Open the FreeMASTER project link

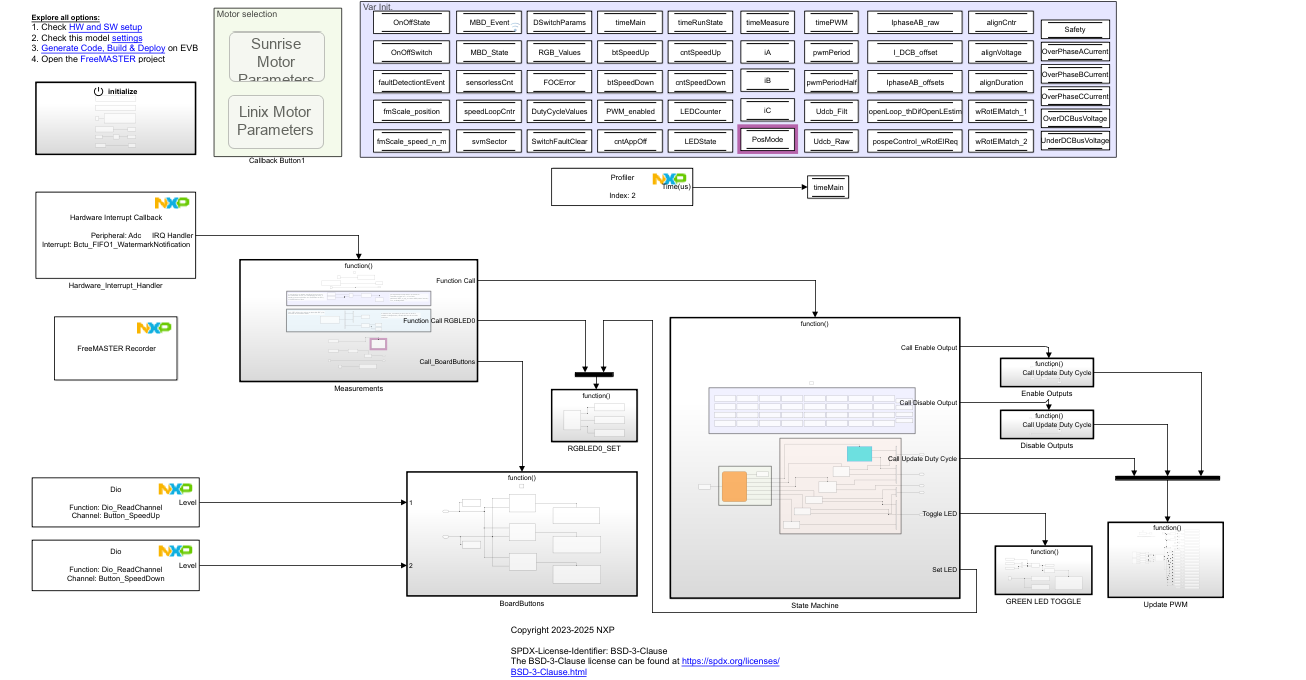pos(107,59)
